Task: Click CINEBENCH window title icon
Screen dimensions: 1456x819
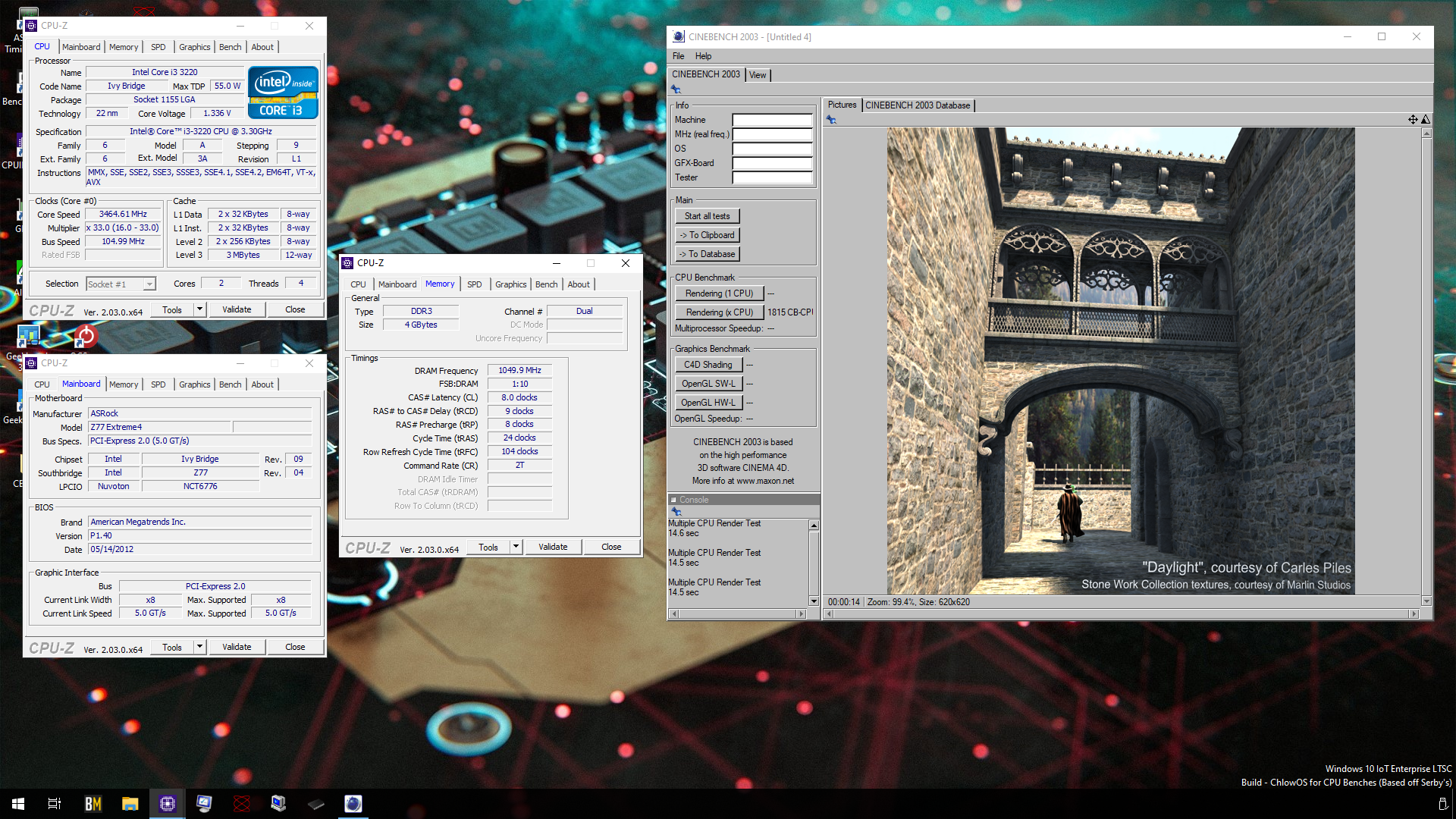Action: tap(679, 36)
